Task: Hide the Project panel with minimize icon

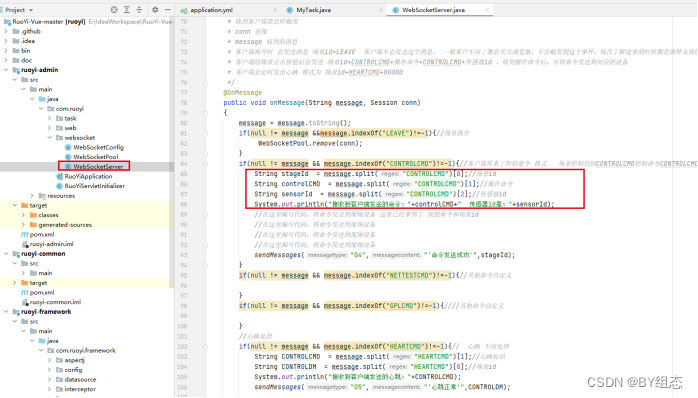Action: point(168,10)
